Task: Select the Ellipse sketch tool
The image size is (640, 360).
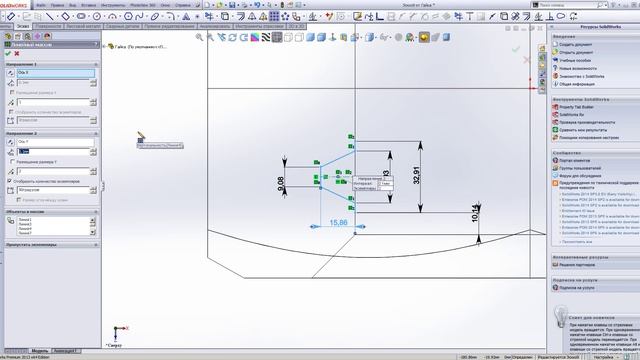Action: tap(155, 16)
